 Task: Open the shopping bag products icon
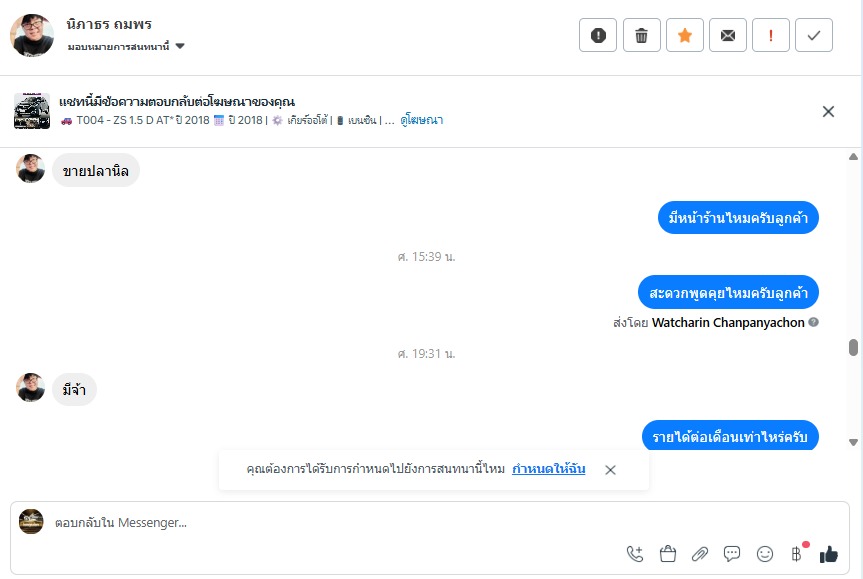668,554
